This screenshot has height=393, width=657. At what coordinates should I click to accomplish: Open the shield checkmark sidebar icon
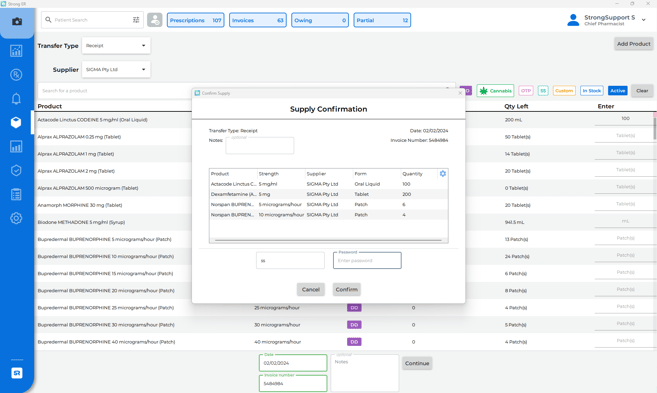click(x=16, y=170)
